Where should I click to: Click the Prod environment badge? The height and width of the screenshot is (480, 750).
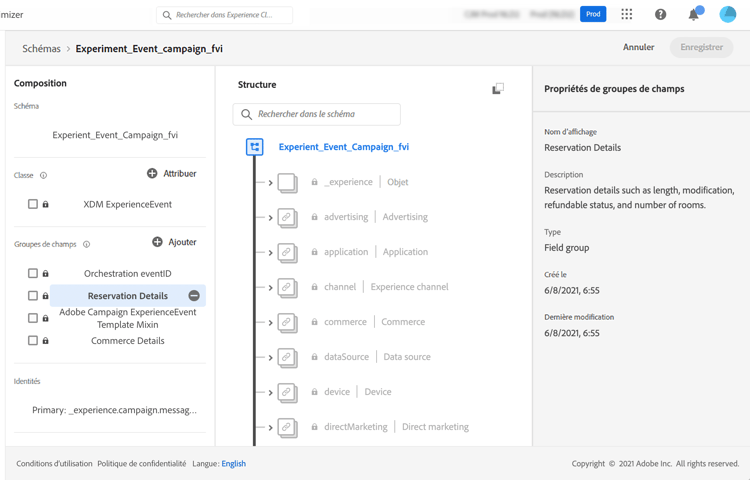[x=593, y=14]
